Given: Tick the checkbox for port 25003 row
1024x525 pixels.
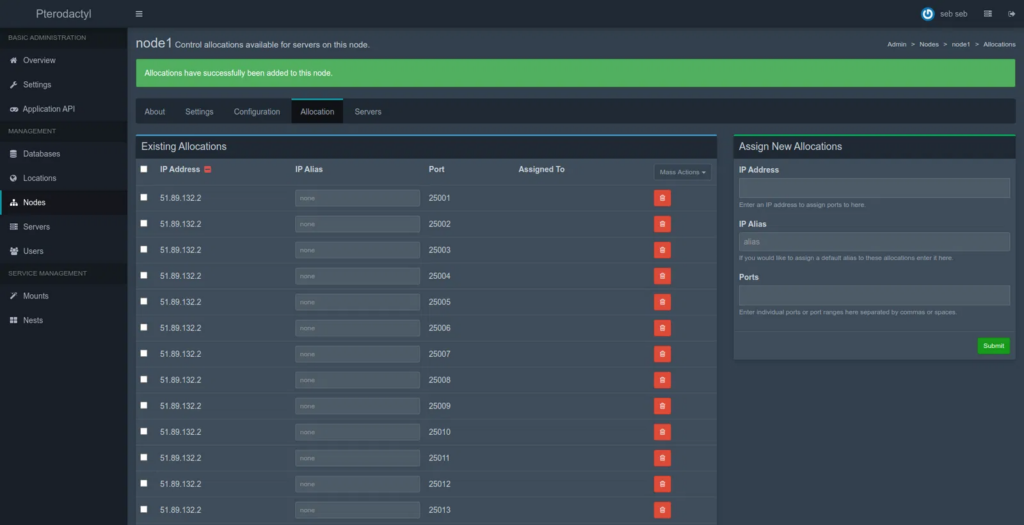Looking at the screenshot, I should 144,249.
